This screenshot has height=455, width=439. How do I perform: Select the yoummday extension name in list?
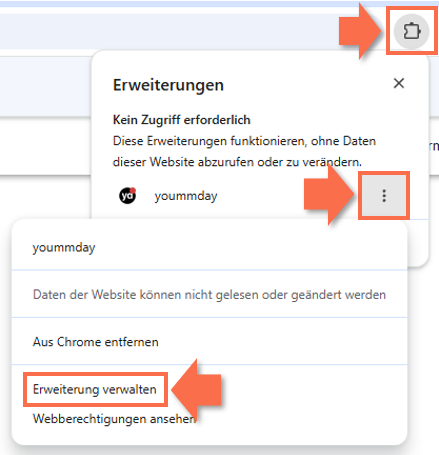pyautogui.click(x=186, y=196)
